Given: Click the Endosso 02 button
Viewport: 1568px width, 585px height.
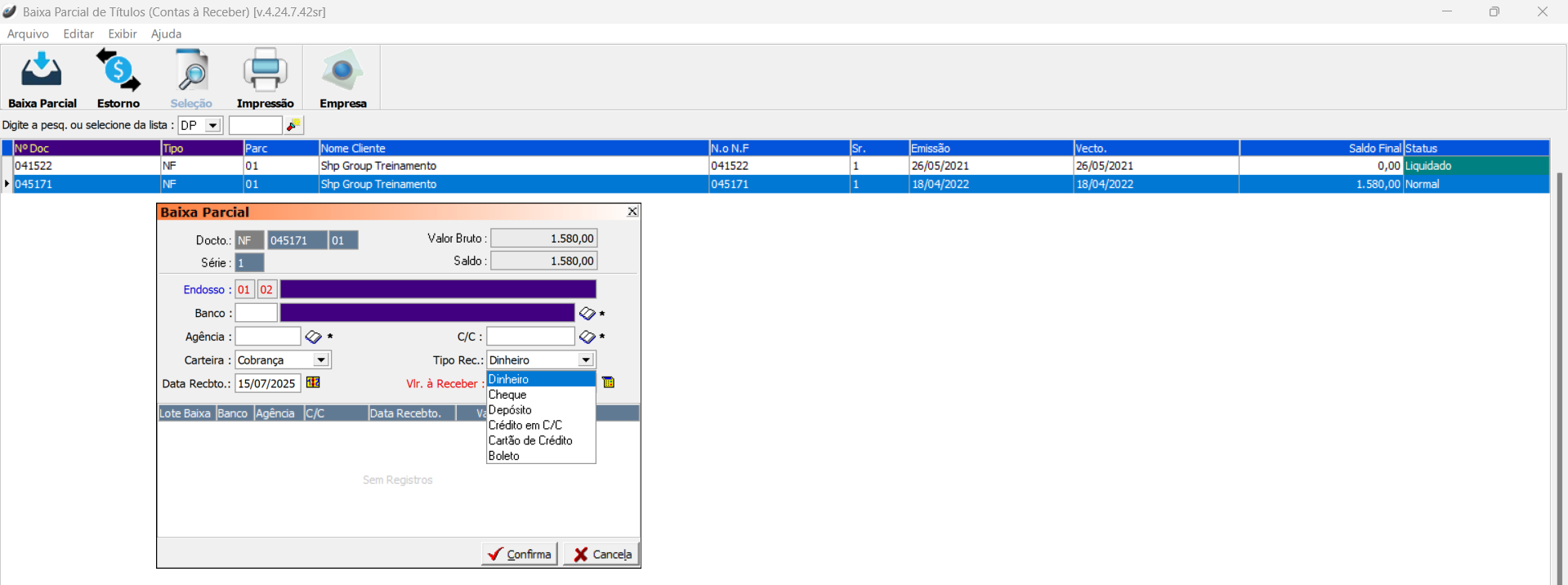Looking at the screenshot, I should [266, 290].
